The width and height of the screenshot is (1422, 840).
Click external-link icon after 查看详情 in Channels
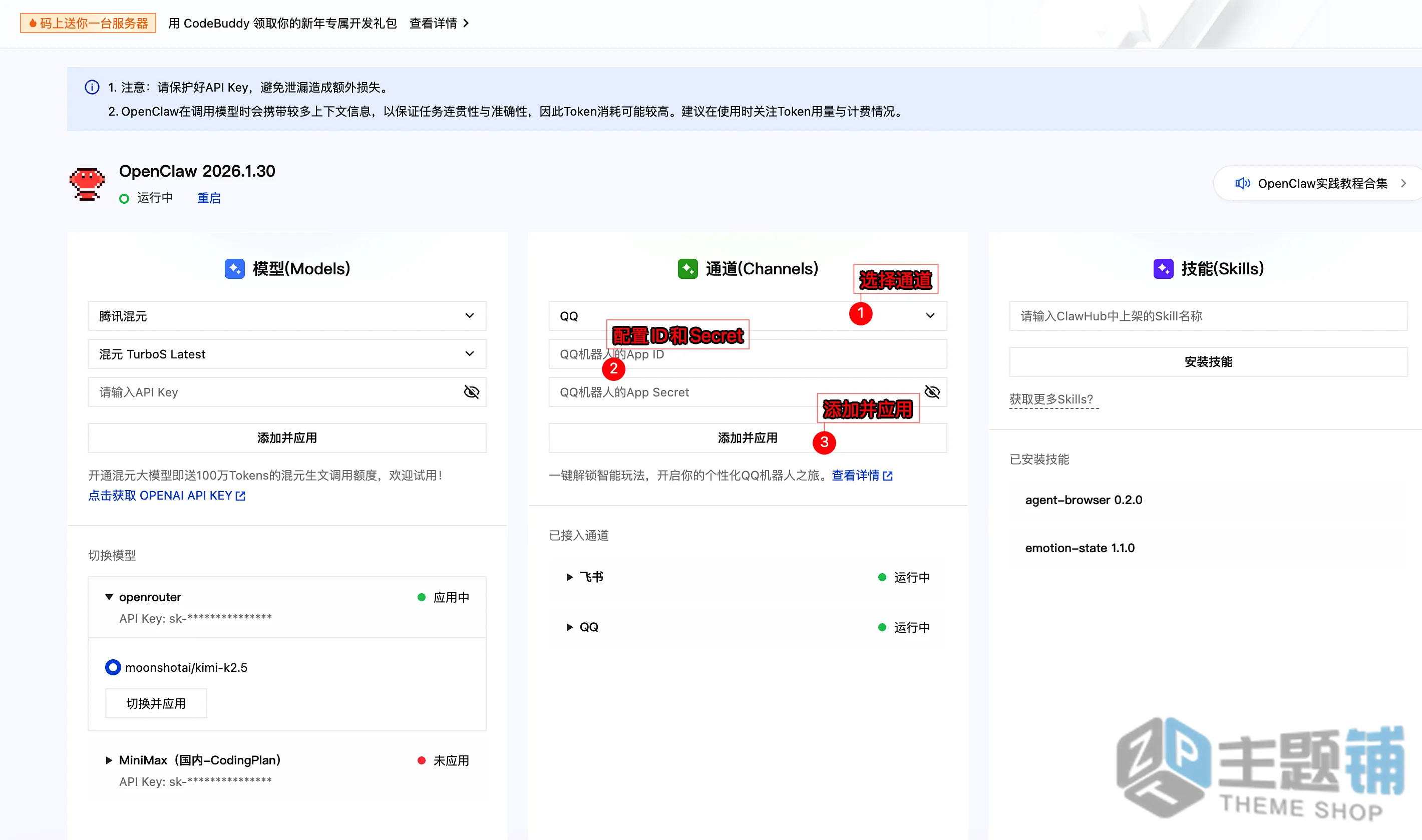click(888, 476)
